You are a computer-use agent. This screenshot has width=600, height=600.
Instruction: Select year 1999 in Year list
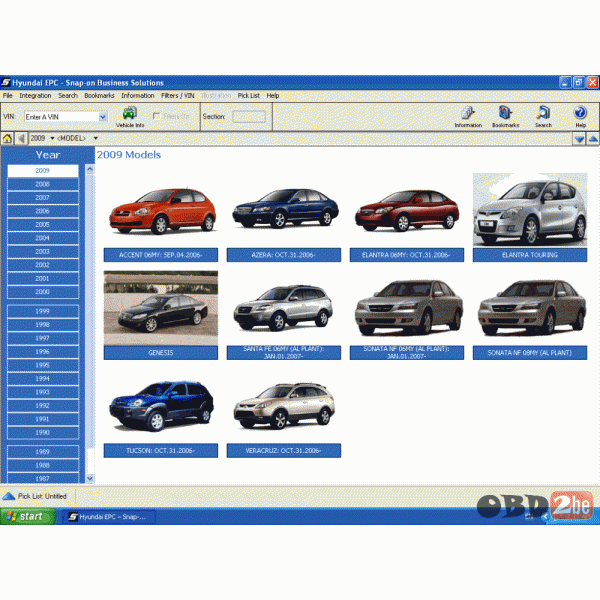[x=42, y=311]
